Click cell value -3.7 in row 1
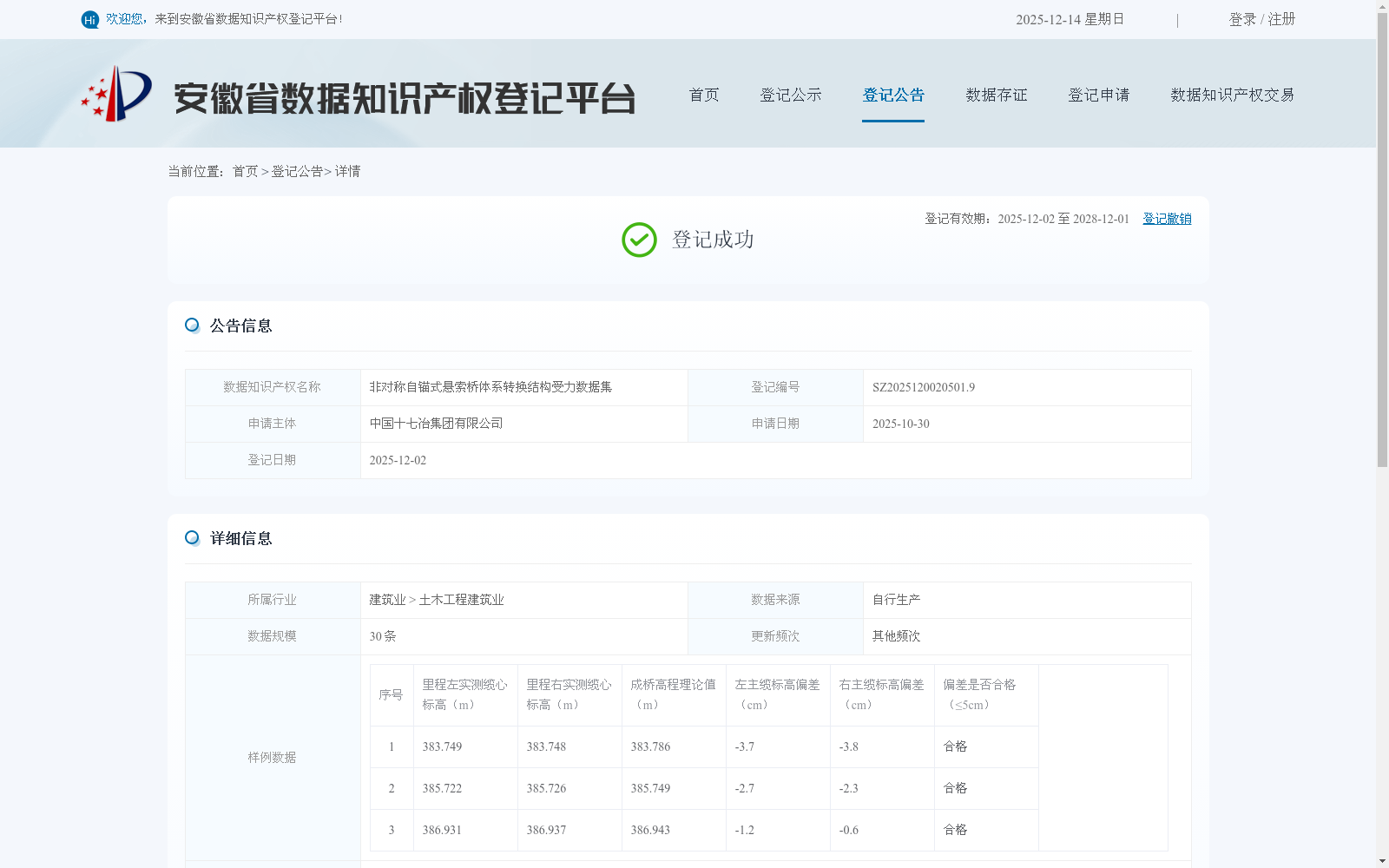Image resolution: width=1389 pixels, height=868 pixels. pos(744,746)
